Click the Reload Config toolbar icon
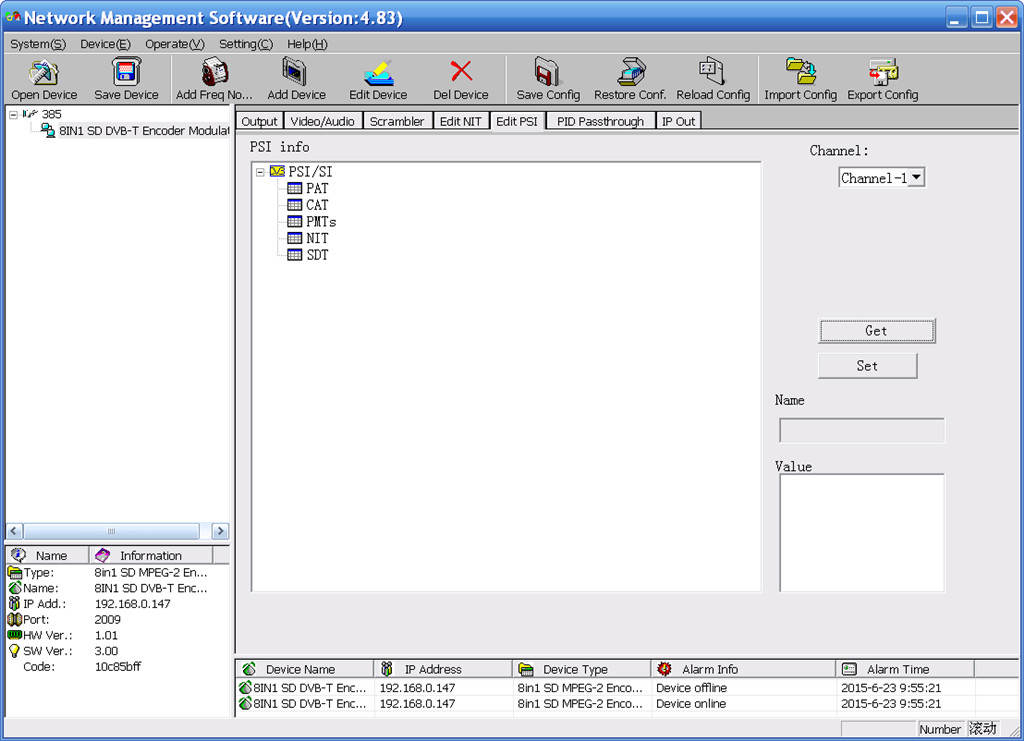The height and width of the screenshot is (741, 1024). [712, 71]
